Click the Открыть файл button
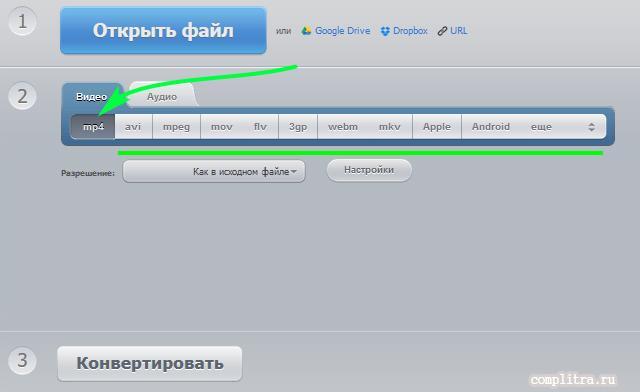 (163, 31)
